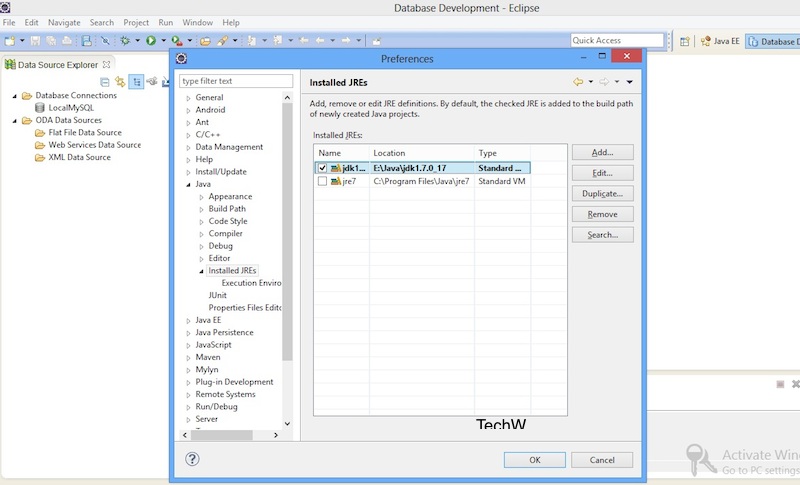Expand the Android preferences node
The width and height of the screenshot is (800, 485).
tap(188, 110)
